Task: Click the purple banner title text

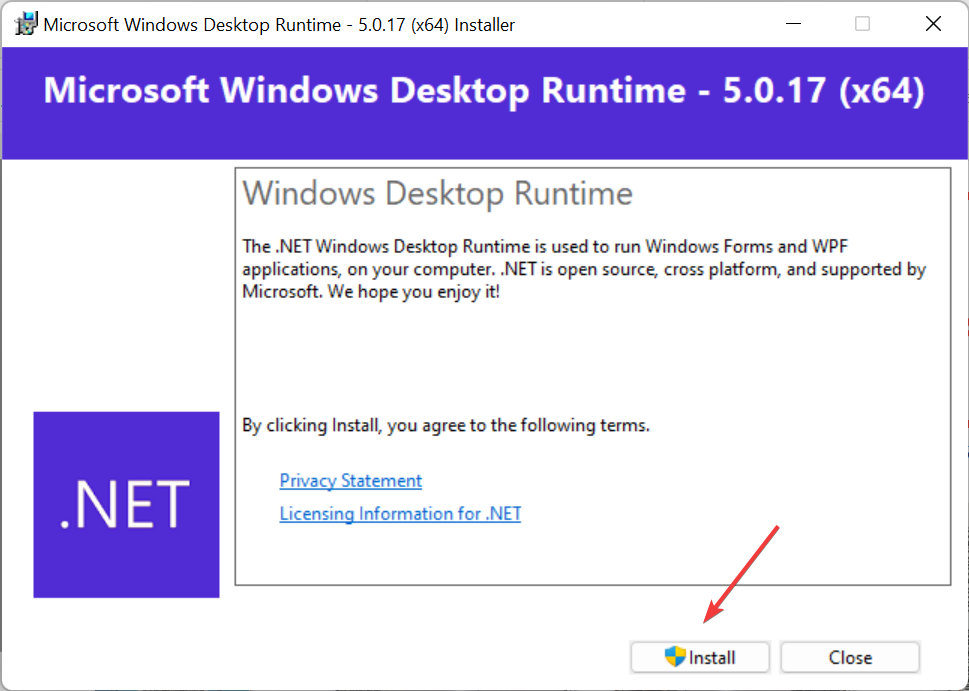Action: coord(484,91)
